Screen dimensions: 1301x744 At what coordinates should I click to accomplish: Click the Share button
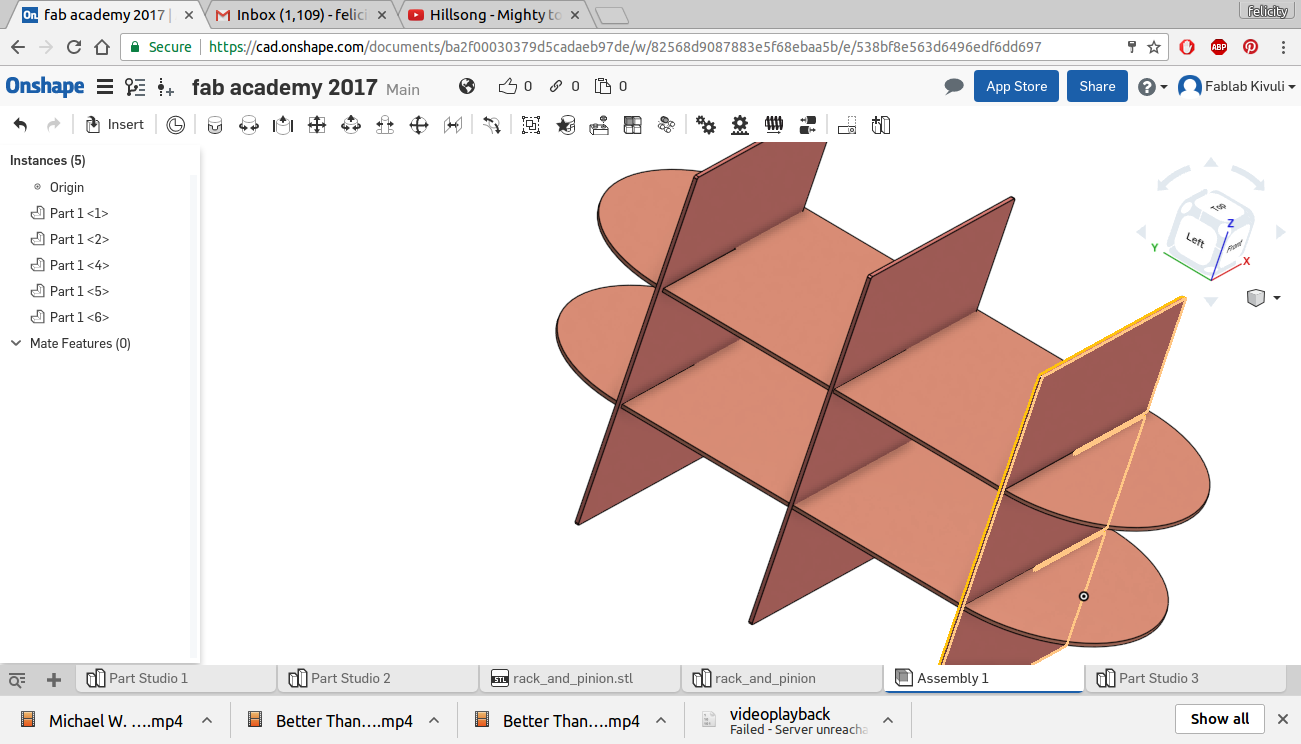tap(1097, 86)
